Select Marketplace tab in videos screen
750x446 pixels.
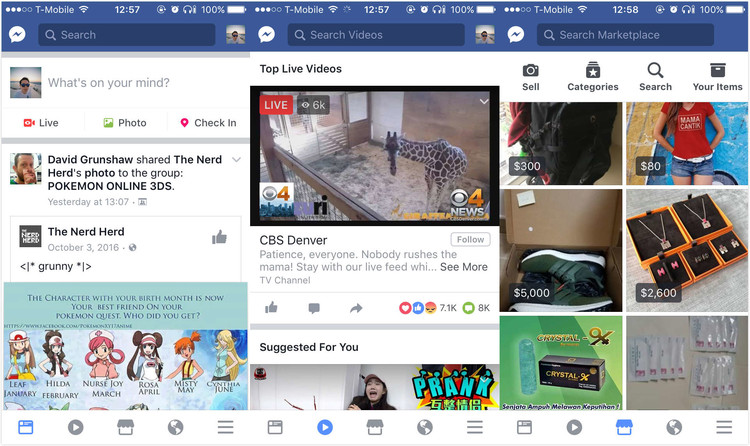tap(375, 427)
